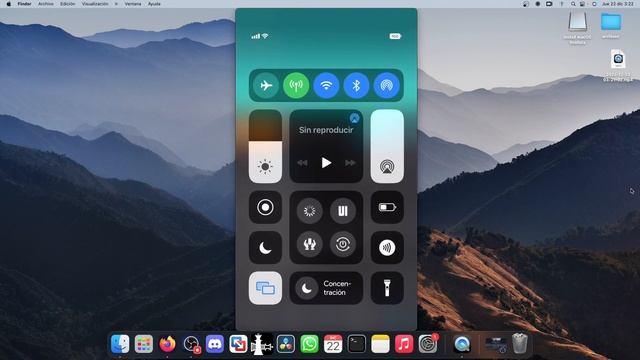Click the pause-bars icon in utilities group
The width and height of the screenshot is (640, 360).
click(x=343, y=211)
